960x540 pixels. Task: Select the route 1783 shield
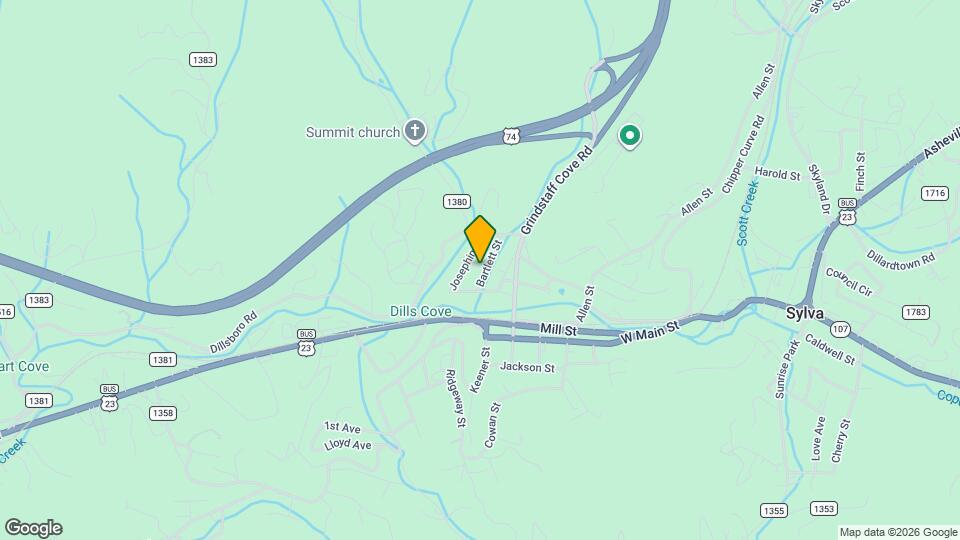[x=915, y=312]
